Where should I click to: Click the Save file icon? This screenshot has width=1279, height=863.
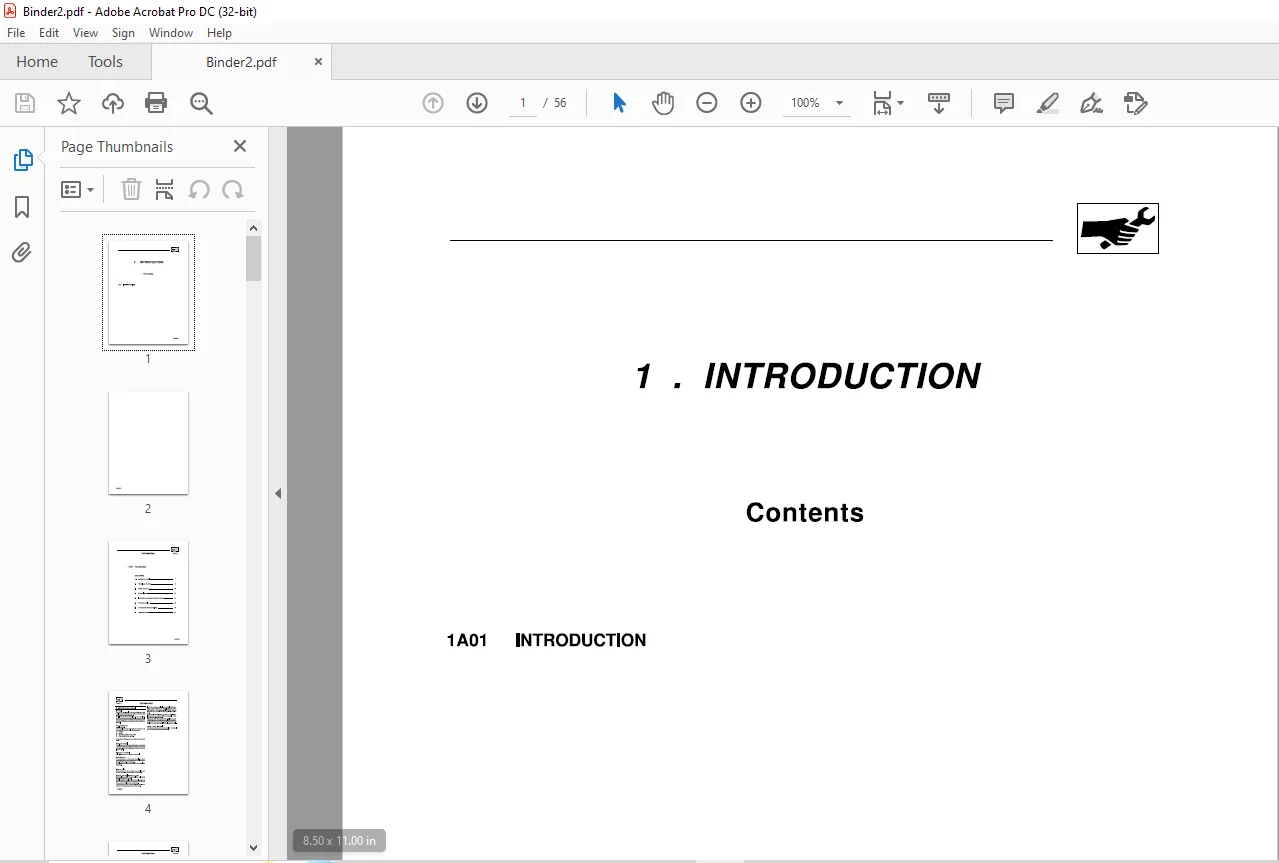(25, 103)
